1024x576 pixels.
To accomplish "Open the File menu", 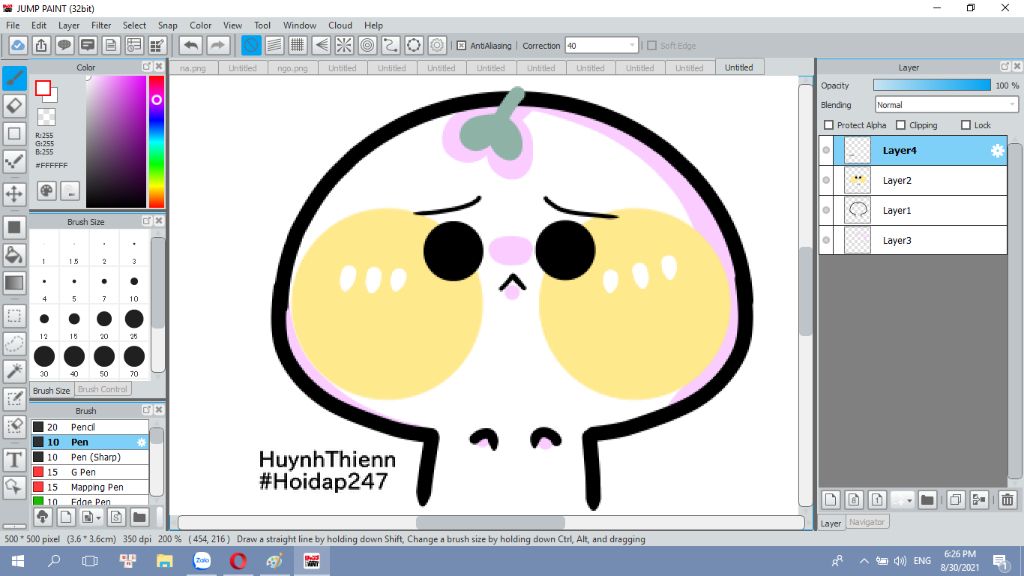I will [x=13, y=25].
